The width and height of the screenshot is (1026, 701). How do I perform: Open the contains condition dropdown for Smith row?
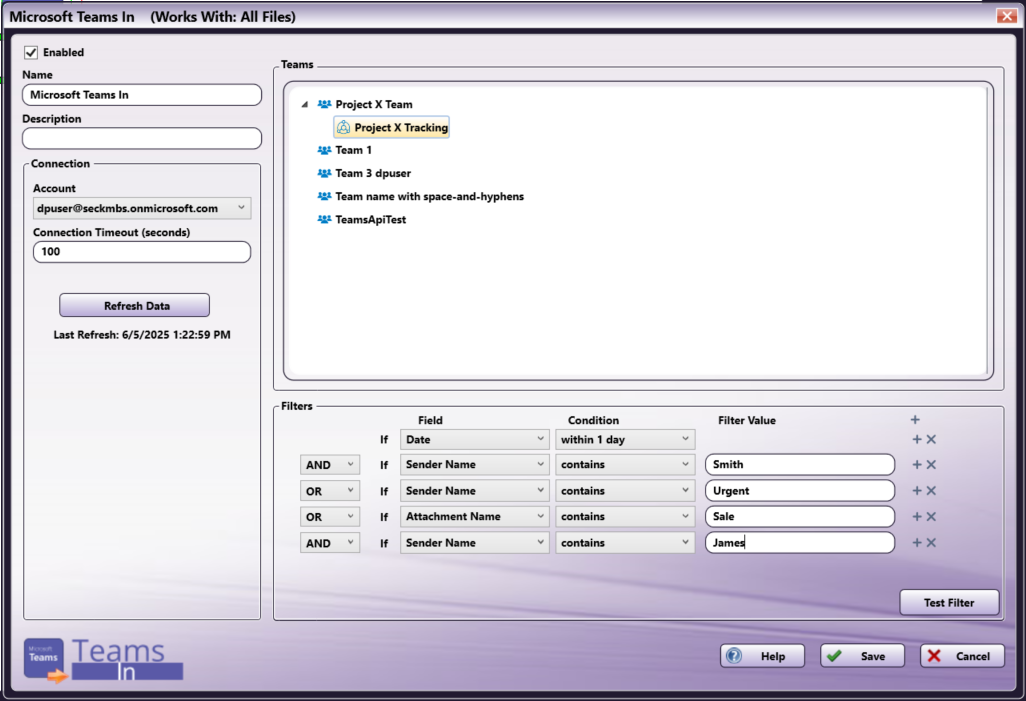coord(625,465)
